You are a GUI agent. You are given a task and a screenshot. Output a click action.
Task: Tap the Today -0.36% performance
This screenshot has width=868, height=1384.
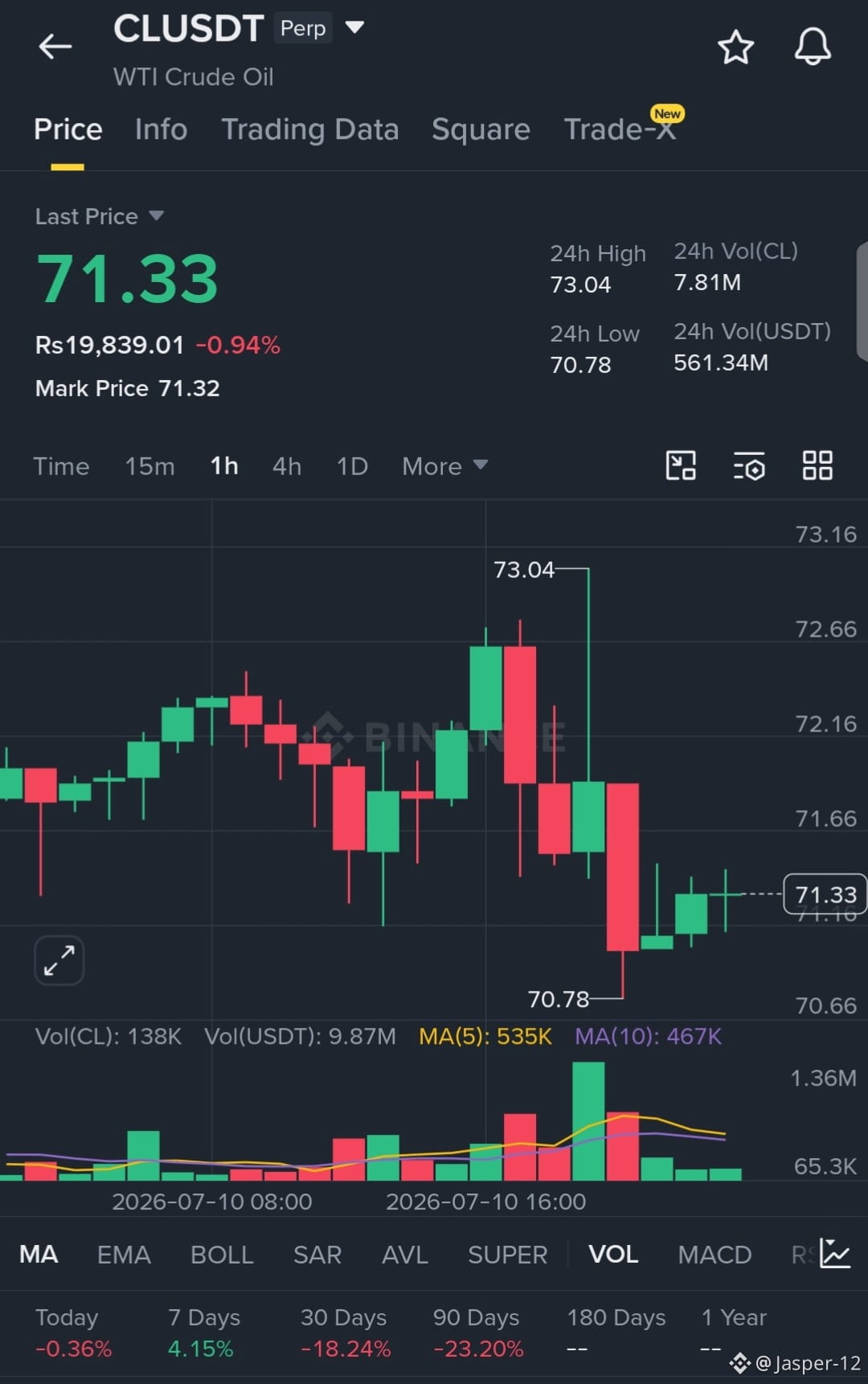tap(73, 1333)
